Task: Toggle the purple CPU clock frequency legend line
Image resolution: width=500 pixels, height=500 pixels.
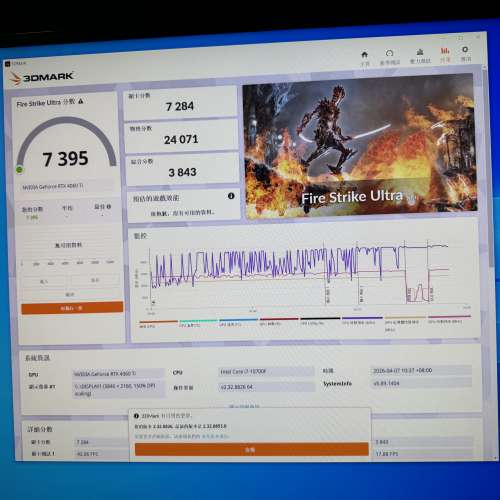Action: click(x=362, y=318)
